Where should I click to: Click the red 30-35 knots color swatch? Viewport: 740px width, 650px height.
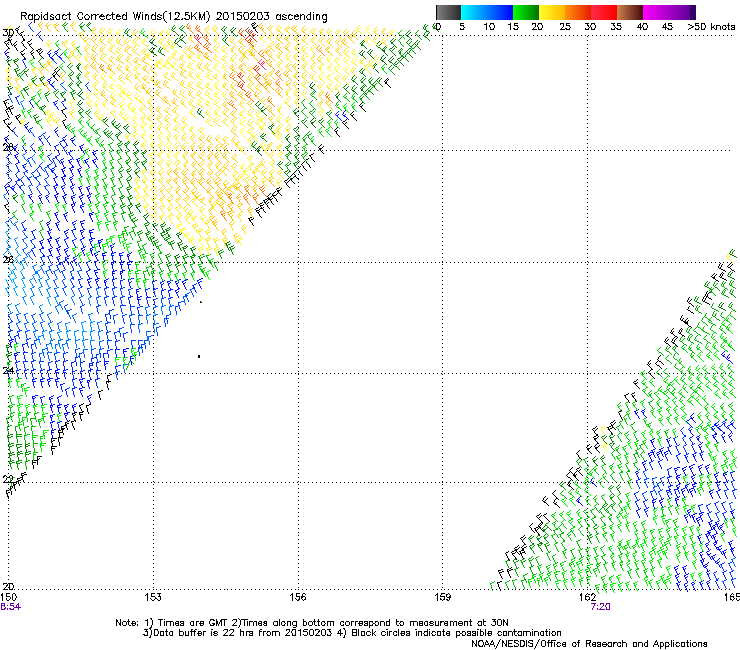[x=604, y=12]
